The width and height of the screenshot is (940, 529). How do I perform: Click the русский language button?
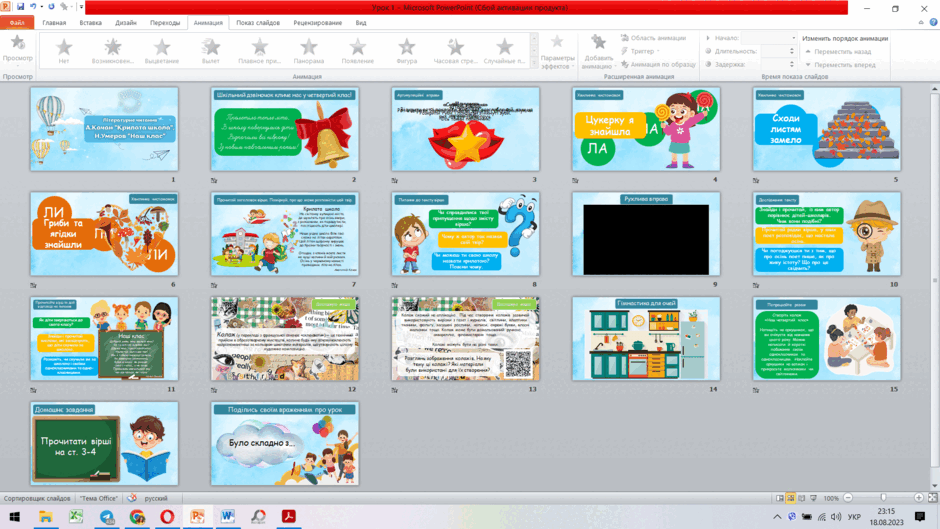[x=156, y=498]
